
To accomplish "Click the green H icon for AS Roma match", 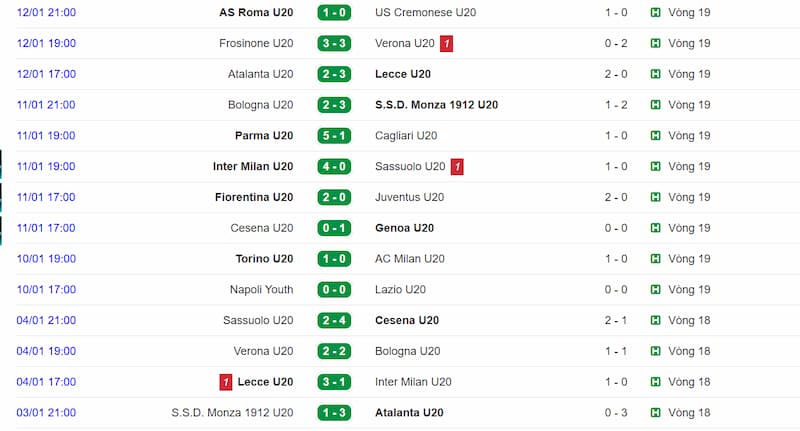I will click(655, 13).
